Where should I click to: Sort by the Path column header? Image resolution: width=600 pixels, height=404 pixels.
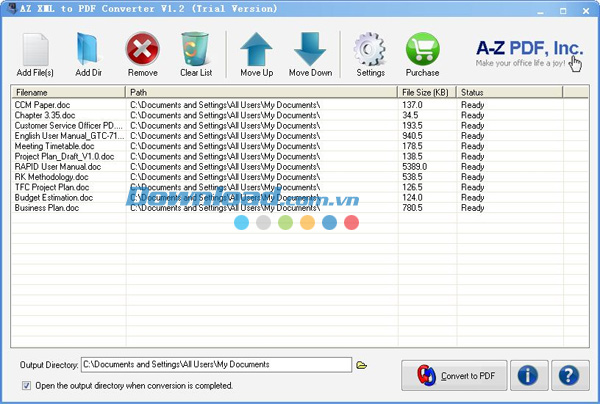pos(261,92)
